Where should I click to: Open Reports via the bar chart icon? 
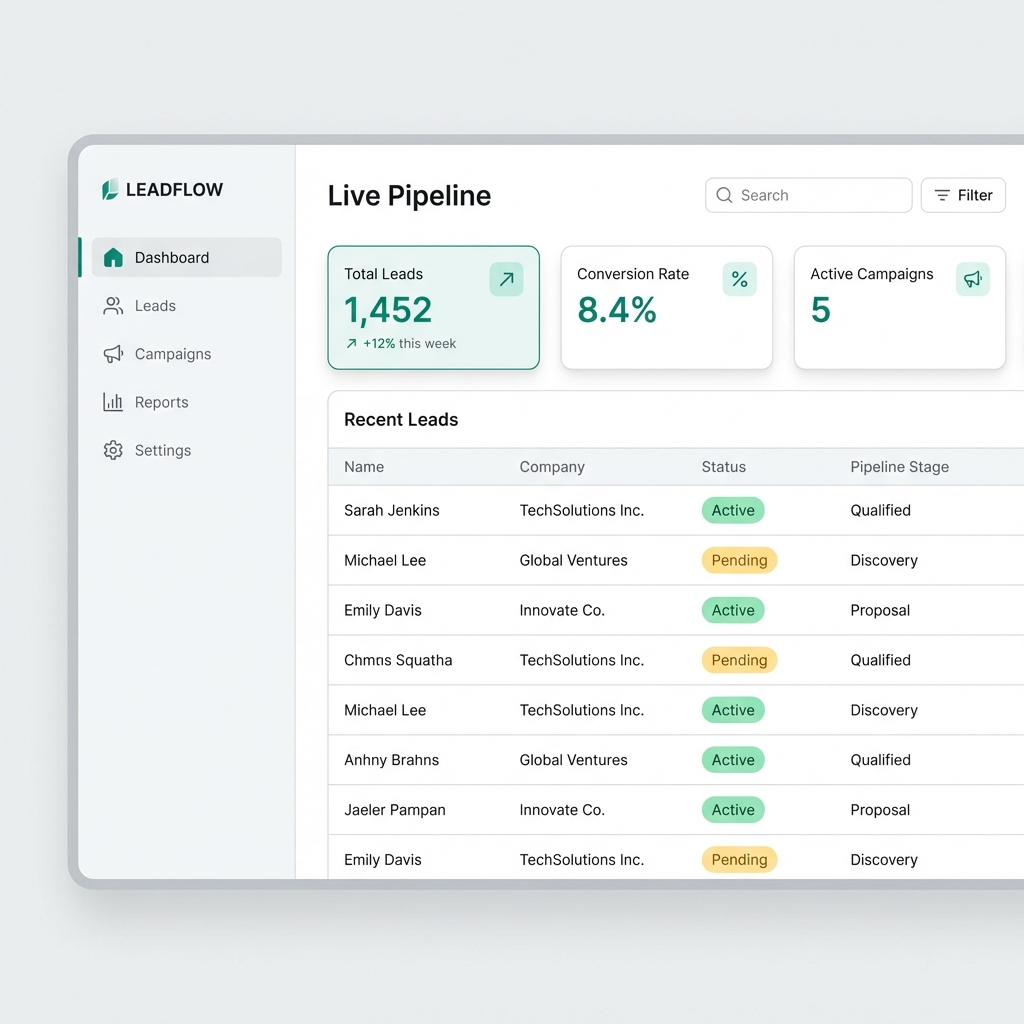113,401
